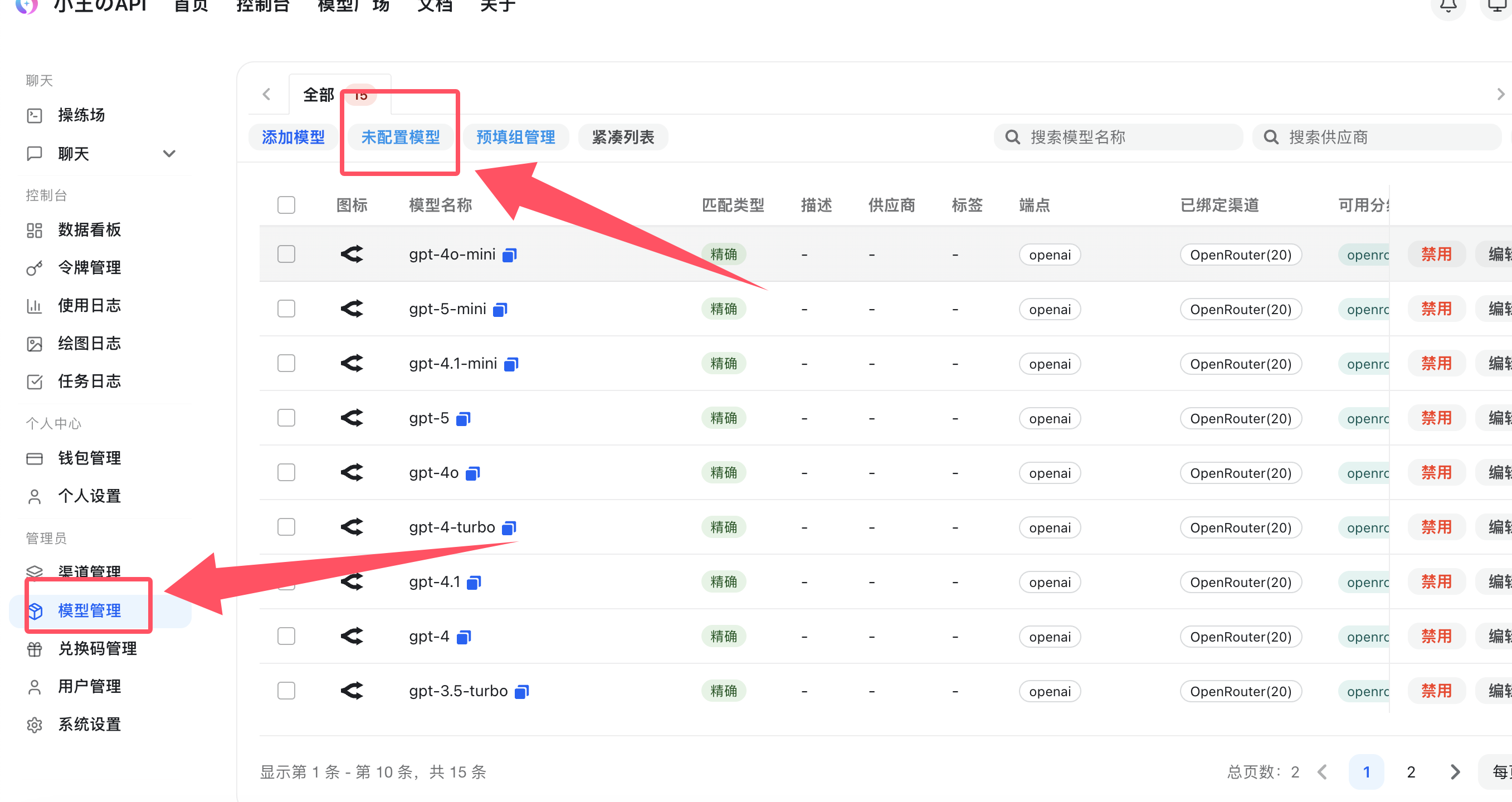Open 首页 in top navigation
This screenshot has height=802, width=1512.
click(x=191, y=6)
